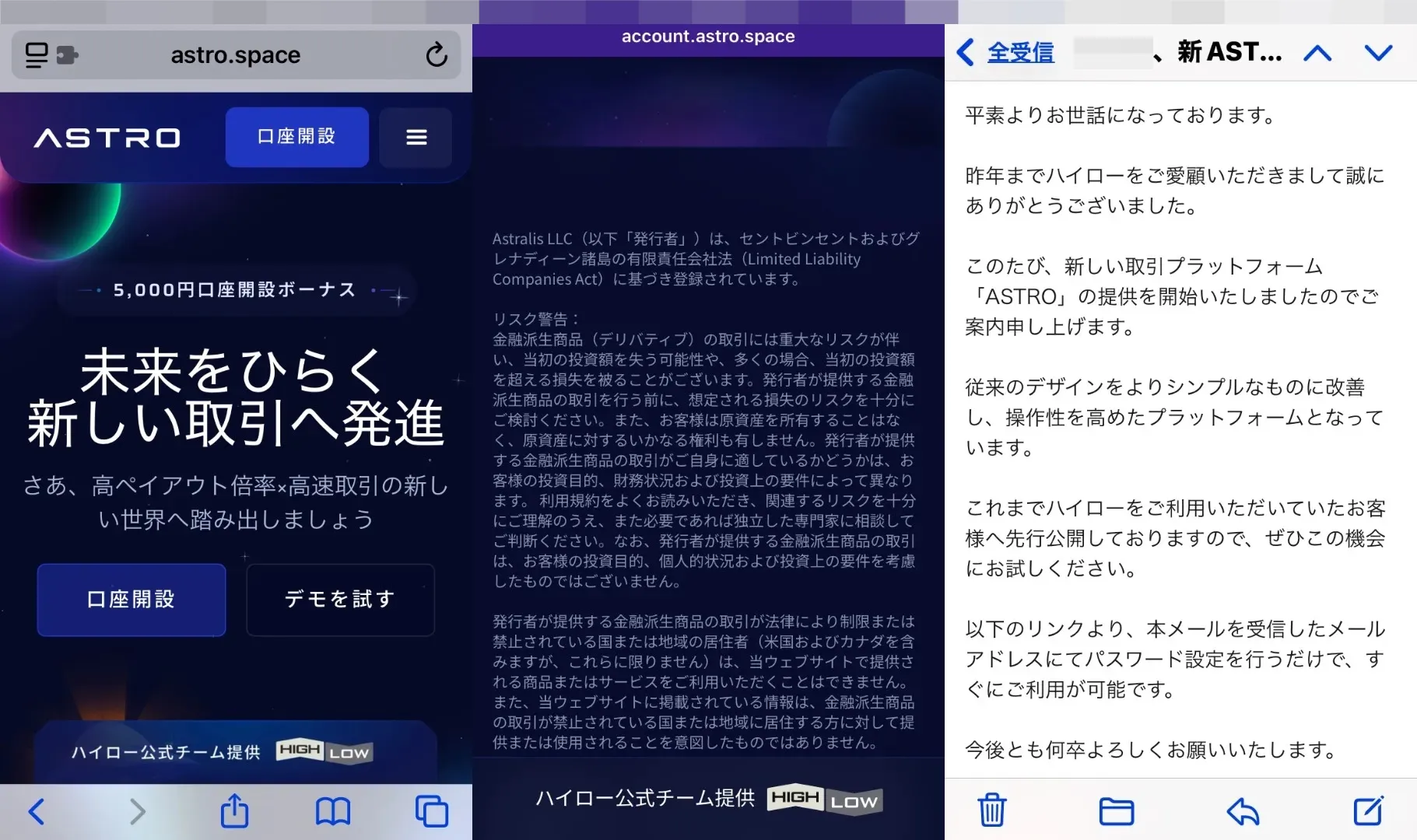
Task: Go to previous message with up chevron
Action: tap(1317, 53)
